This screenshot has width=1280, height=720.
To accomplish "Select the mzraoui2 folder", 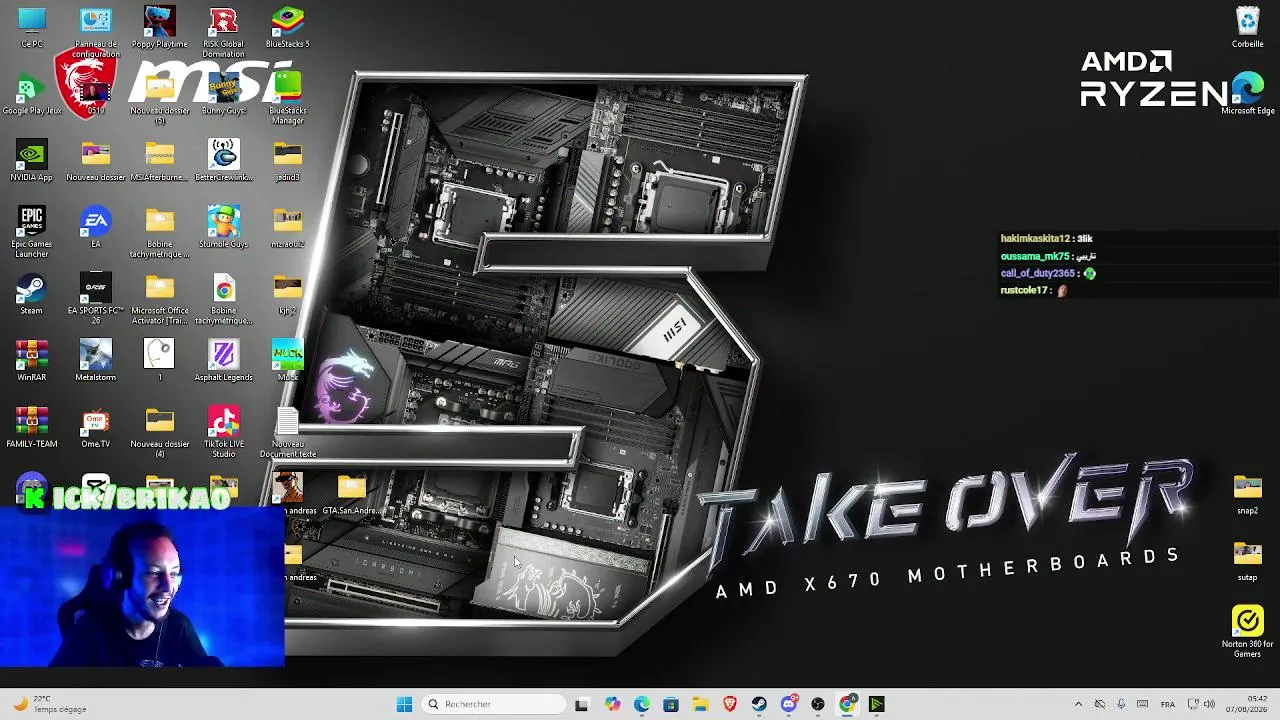I will pos(288,227).
